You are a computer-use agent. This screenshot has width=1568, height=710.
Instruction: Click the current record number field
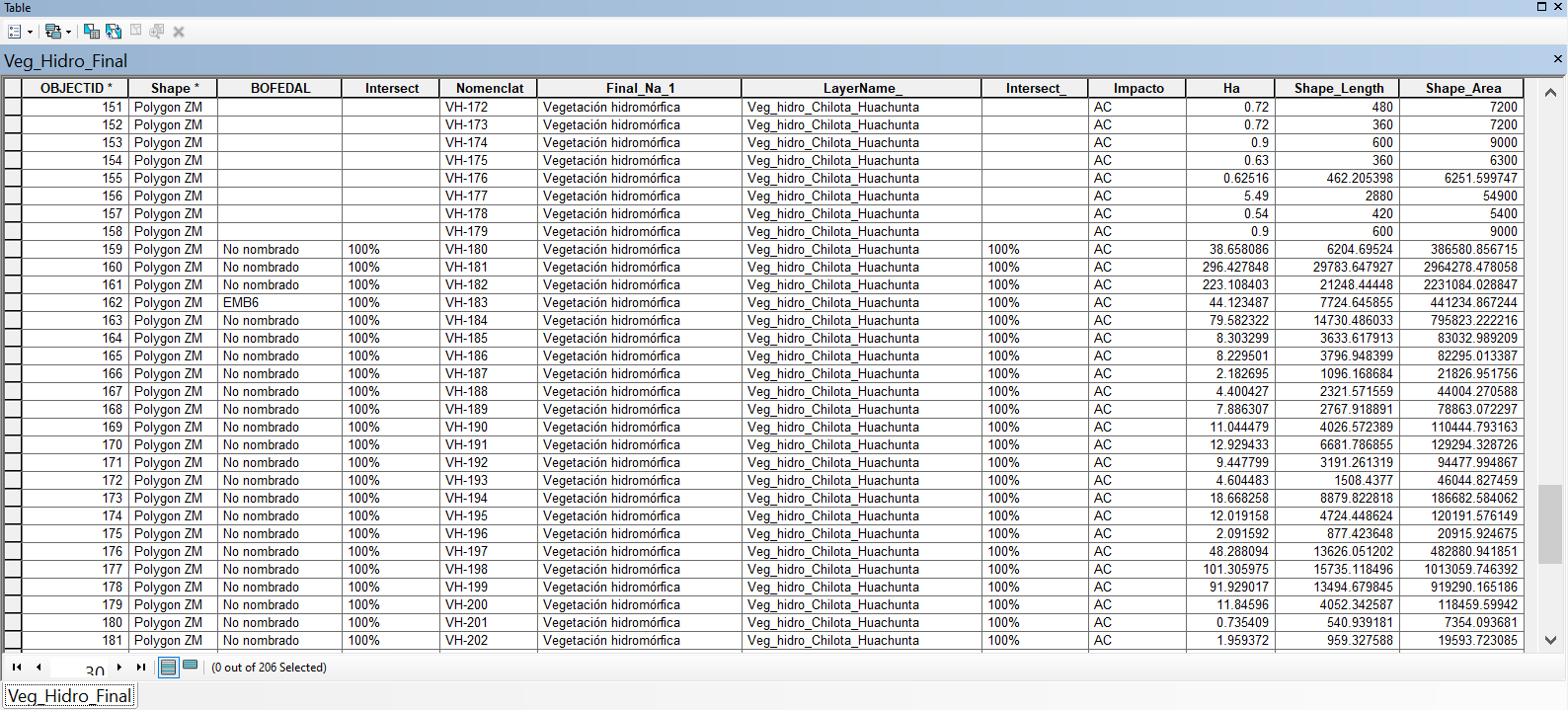[x=79, y=669]
